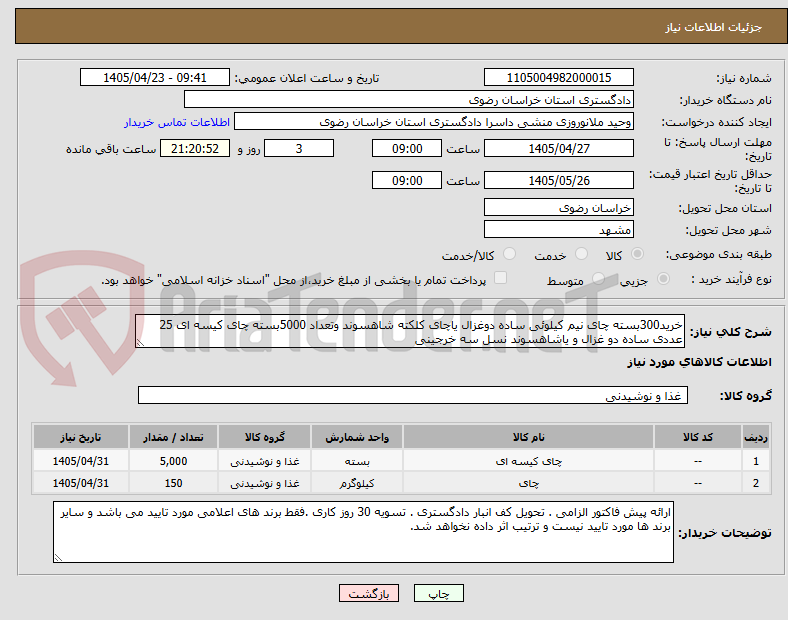Click the buyer notes text area

click(x=363, y=532)
